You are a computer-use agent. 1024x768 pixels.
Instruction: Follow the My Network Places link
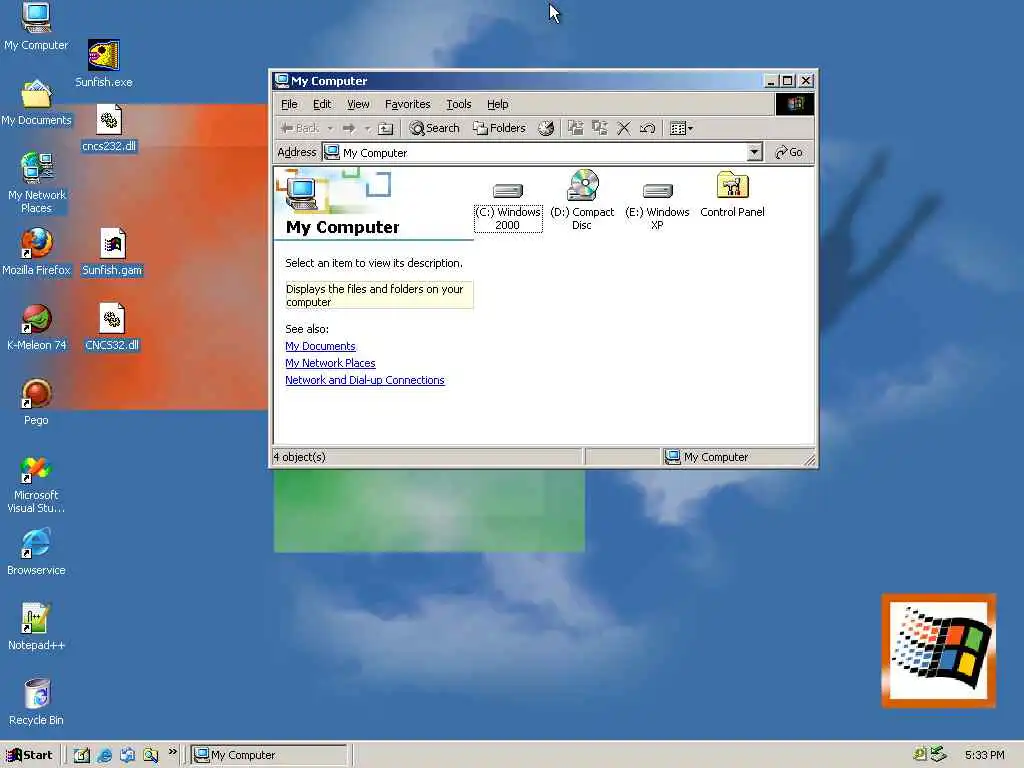330,363
